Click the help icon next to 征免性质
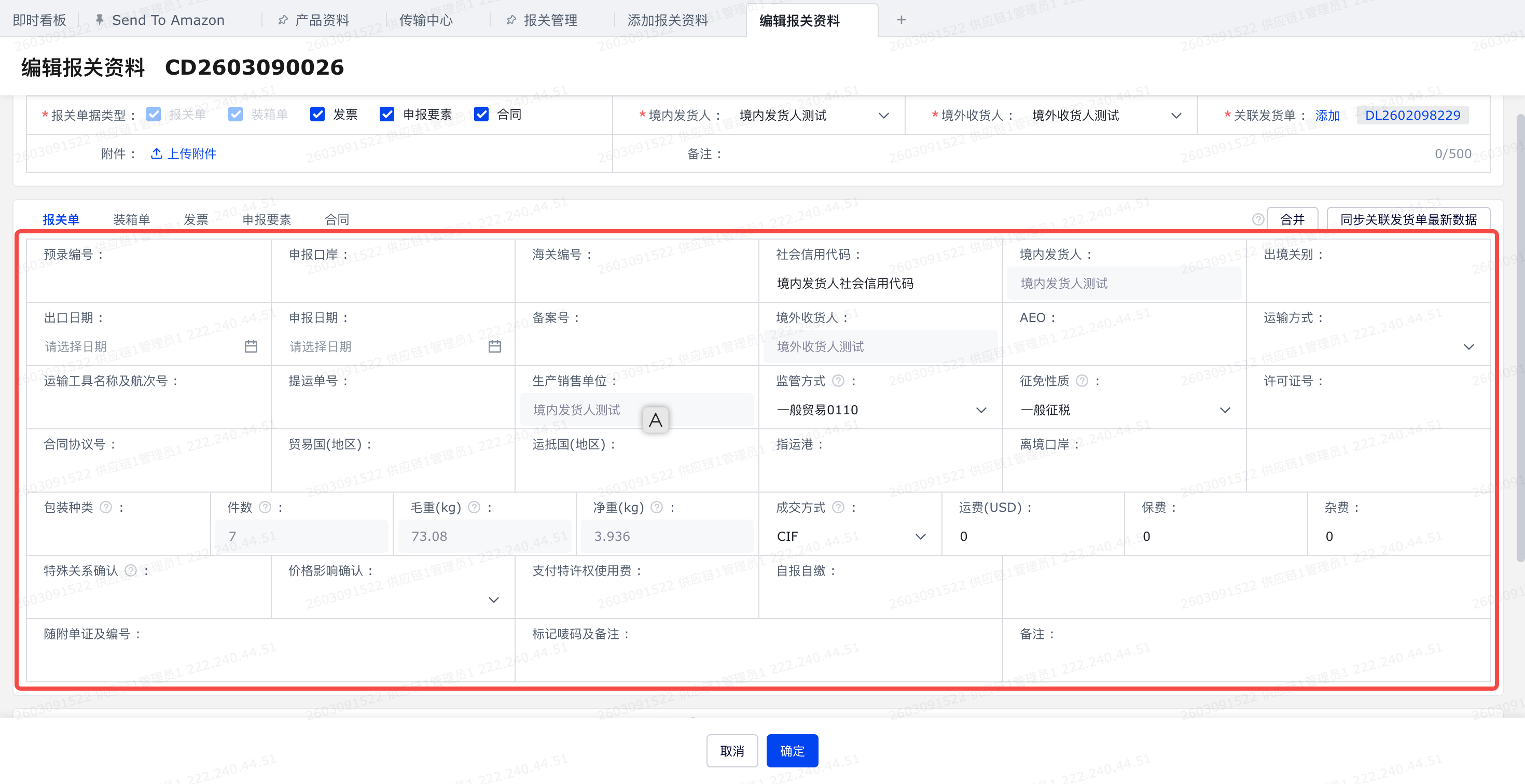 click(x=1082, y=381)
